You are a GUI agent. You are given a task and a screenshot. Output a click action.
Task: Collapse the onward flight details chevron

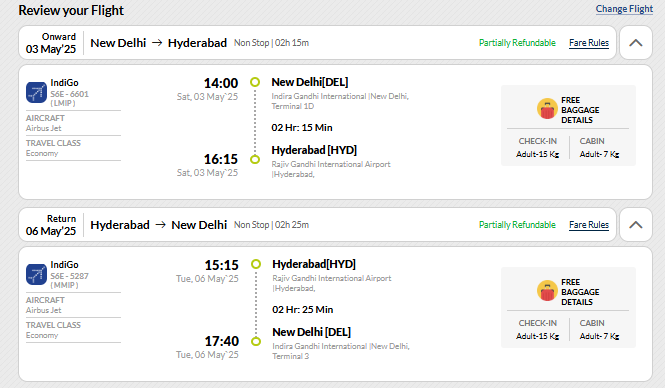(635, 43)
